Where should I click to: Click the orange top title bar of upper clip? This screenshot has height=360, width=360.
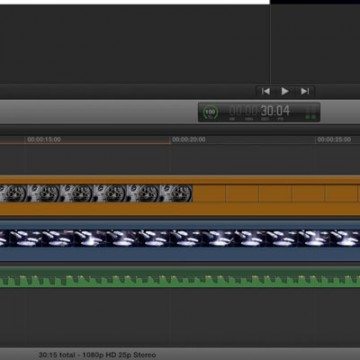tap(180, 180)
